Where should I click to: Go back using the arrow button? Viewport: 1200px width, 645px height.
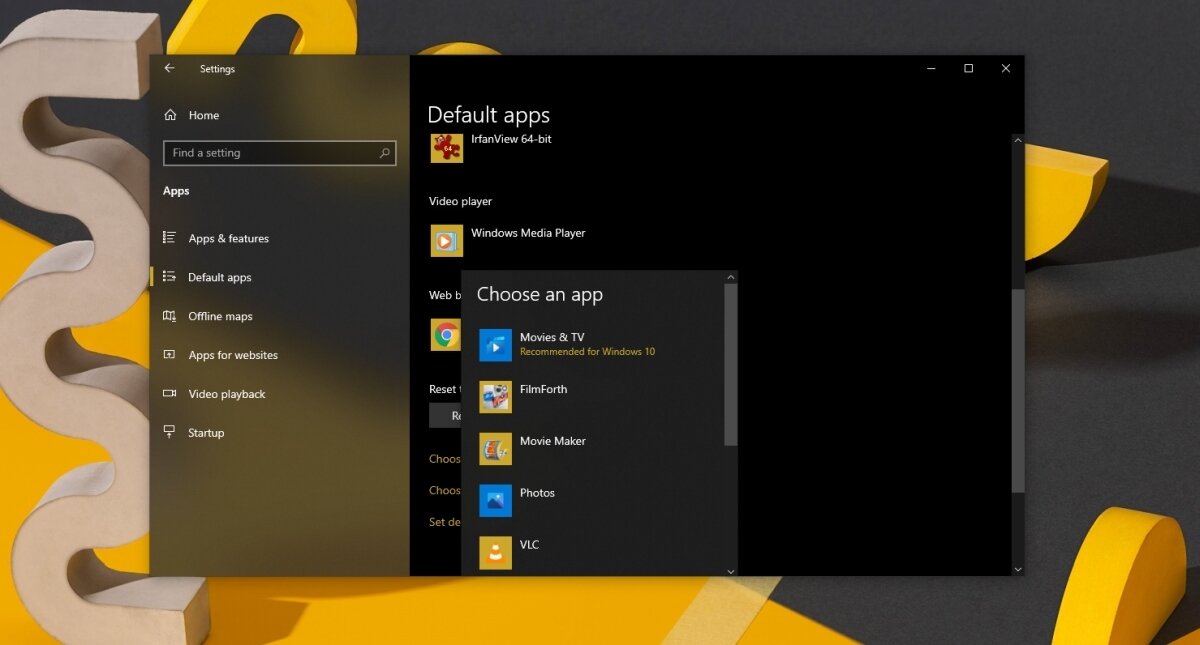(169, 68)
